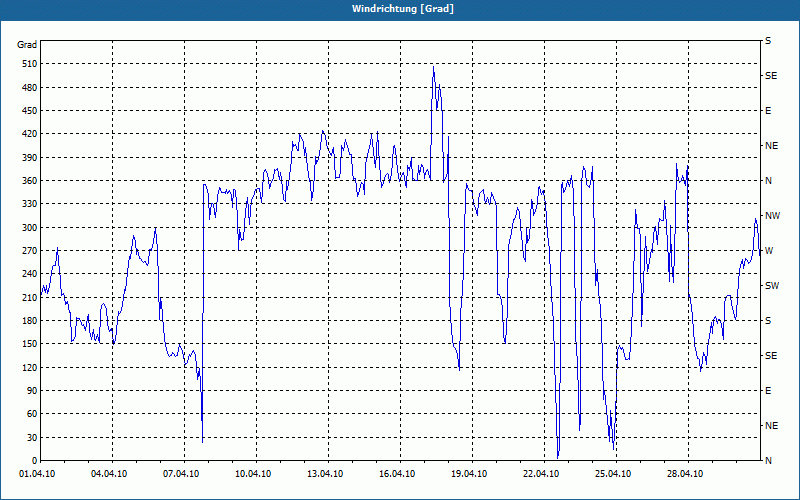Select the 270 value on the left axis
The height and width of the screenshot is (500, 800).
click(x=30, y=251)
